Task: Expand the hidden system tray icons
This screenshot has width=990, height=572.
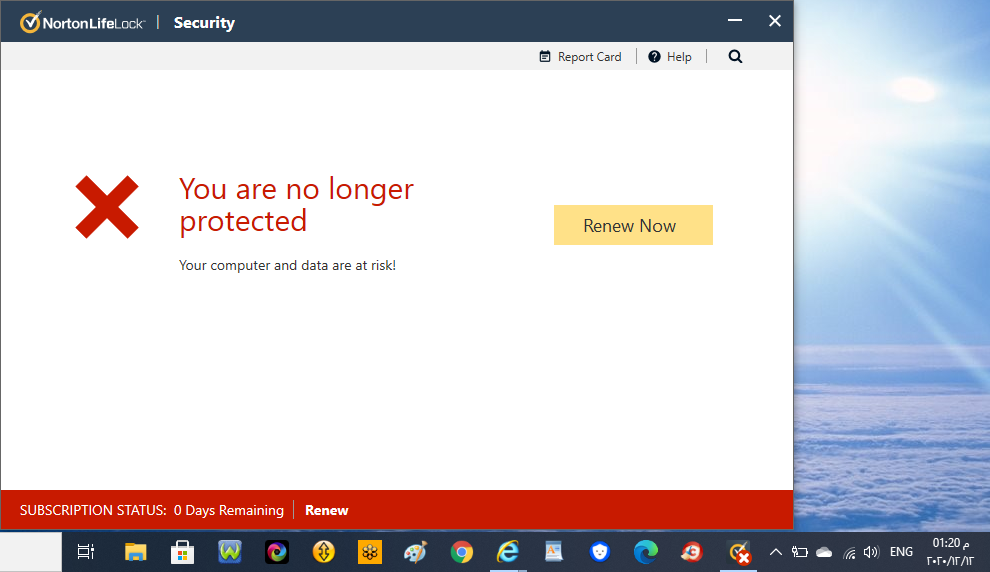Action: click(x=775, y=552)
